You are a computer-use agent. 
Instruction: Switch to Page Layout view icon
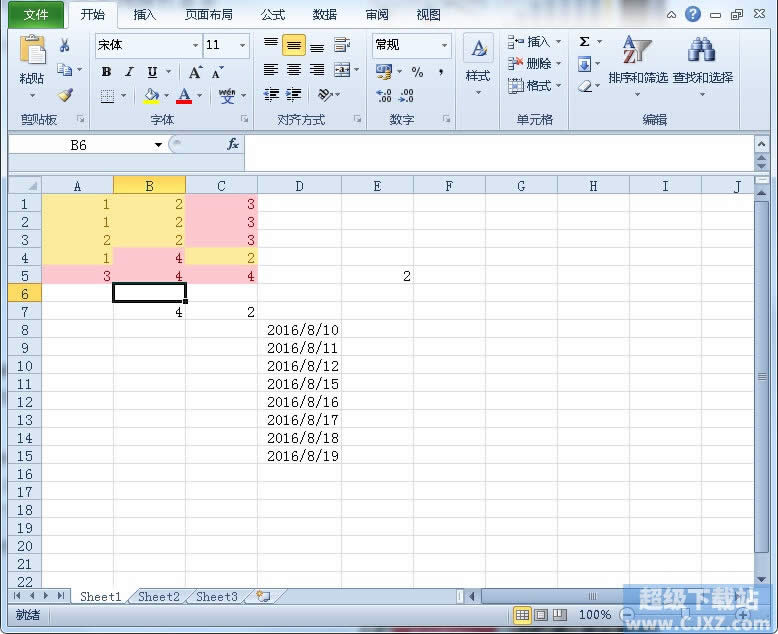pos(541,615)
